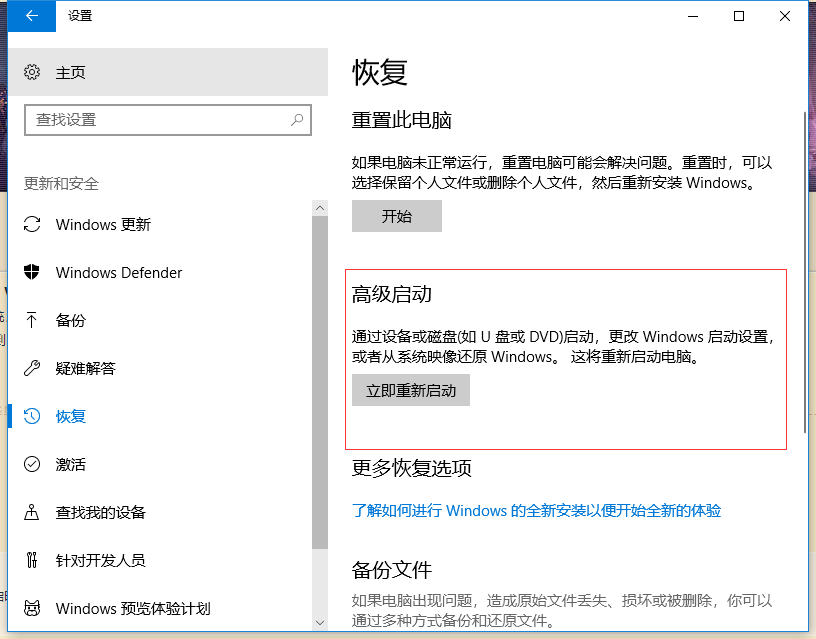Click the Windows Defender shield icon
816x639 pixels.
tap(32, 272)
